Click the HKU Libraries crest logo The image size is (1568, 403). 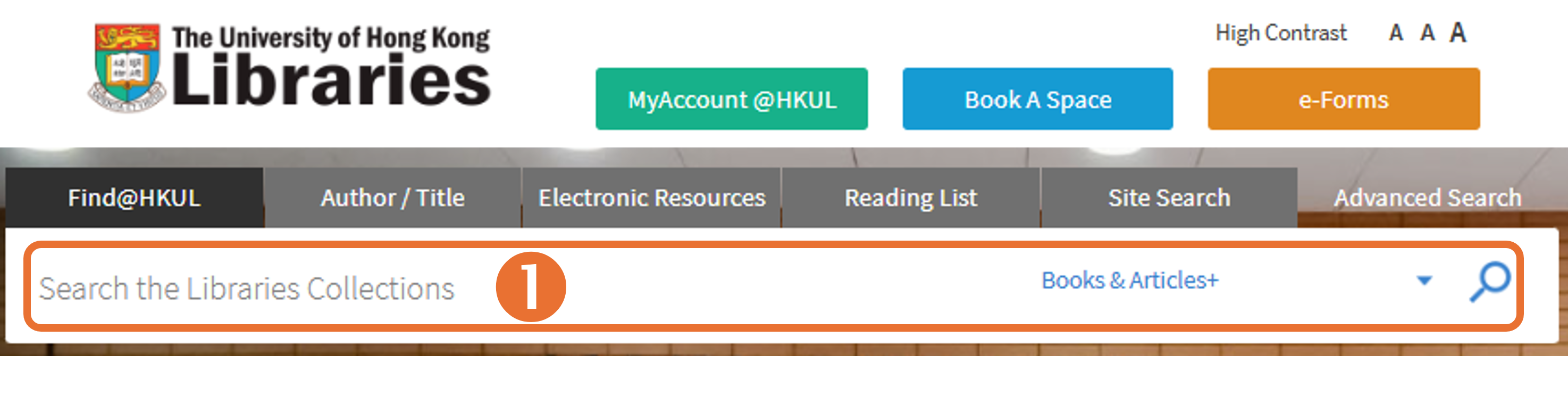[127, 67]
